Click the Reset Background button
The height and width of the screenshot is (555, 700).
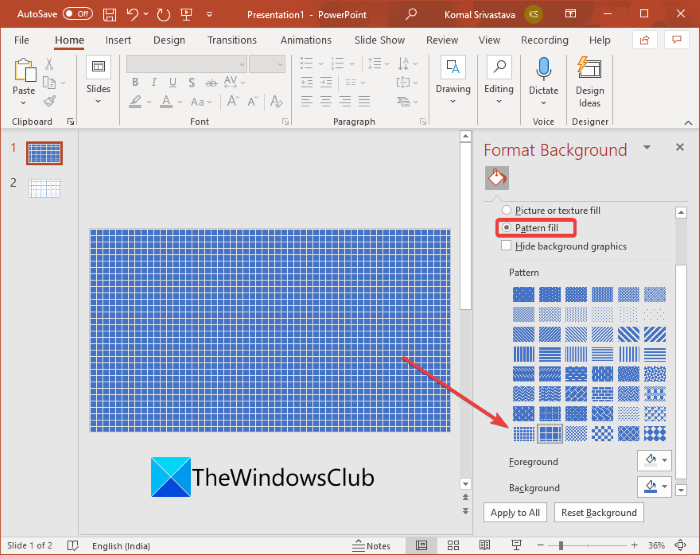pyautogui.click(x=599, y=513)
